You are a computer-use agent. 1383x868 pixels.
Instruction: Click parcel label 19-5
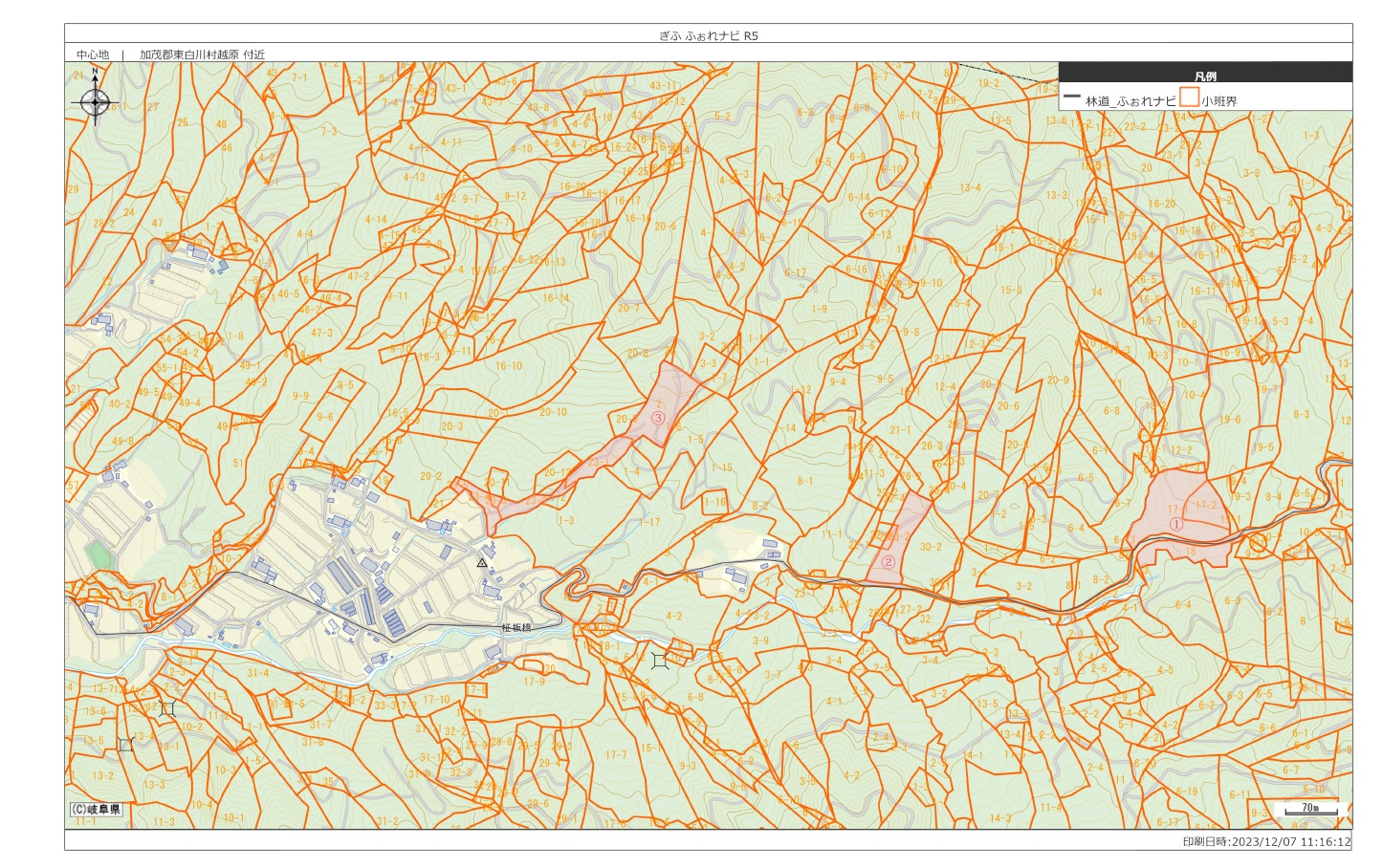point(1262,446)
